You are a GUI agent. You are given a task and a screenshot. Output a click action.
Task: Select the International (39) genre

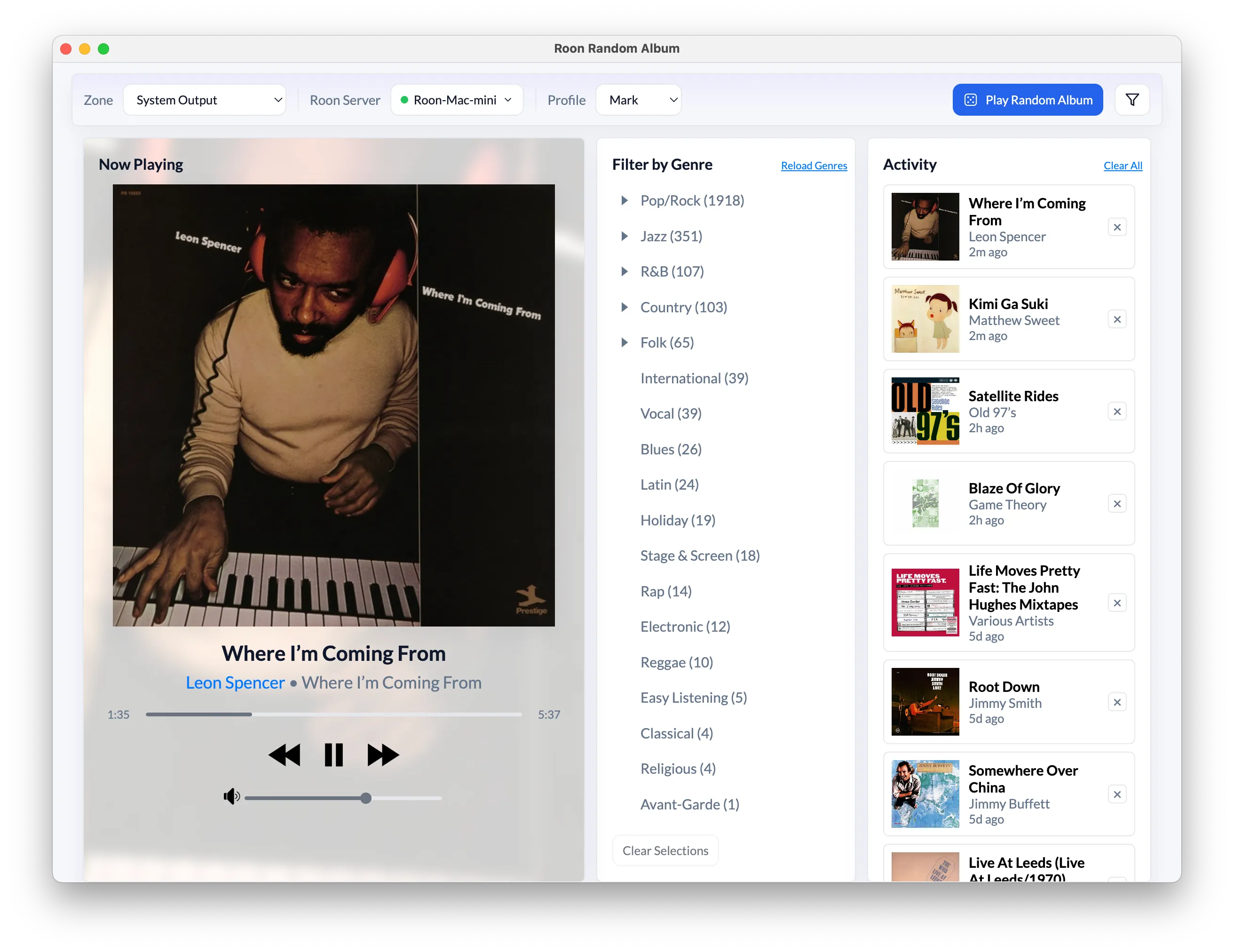click(695, 378)
